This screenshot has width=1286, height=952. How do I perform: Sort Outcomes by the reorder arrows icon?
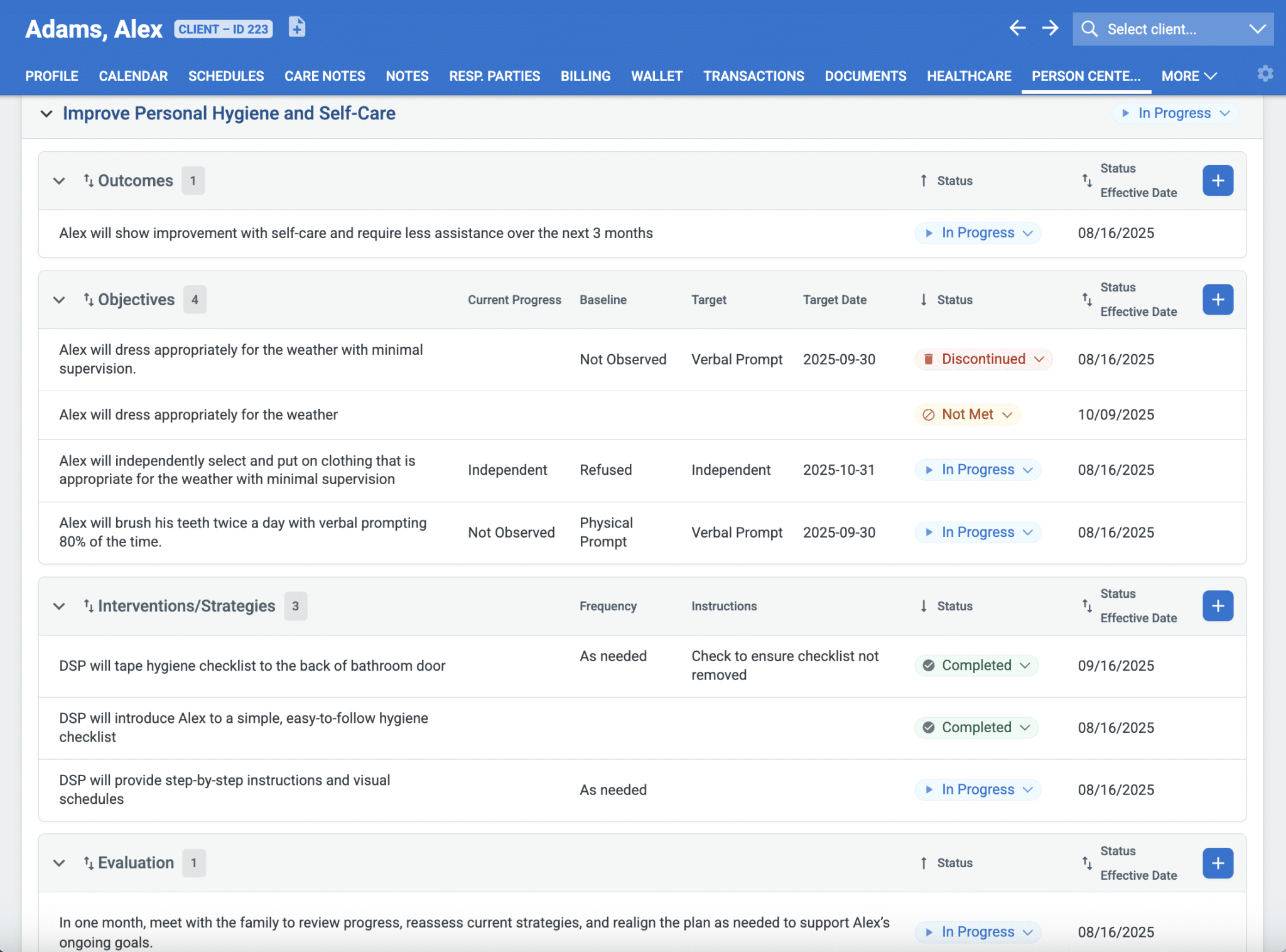pyautogui.click(x=89, y=181)
